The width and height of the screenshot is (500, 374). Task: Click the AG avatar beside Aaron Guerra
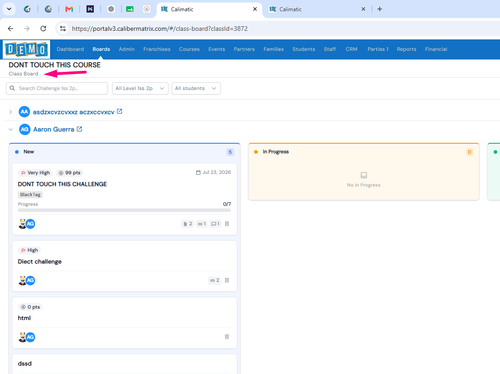[x=24, y=129]
